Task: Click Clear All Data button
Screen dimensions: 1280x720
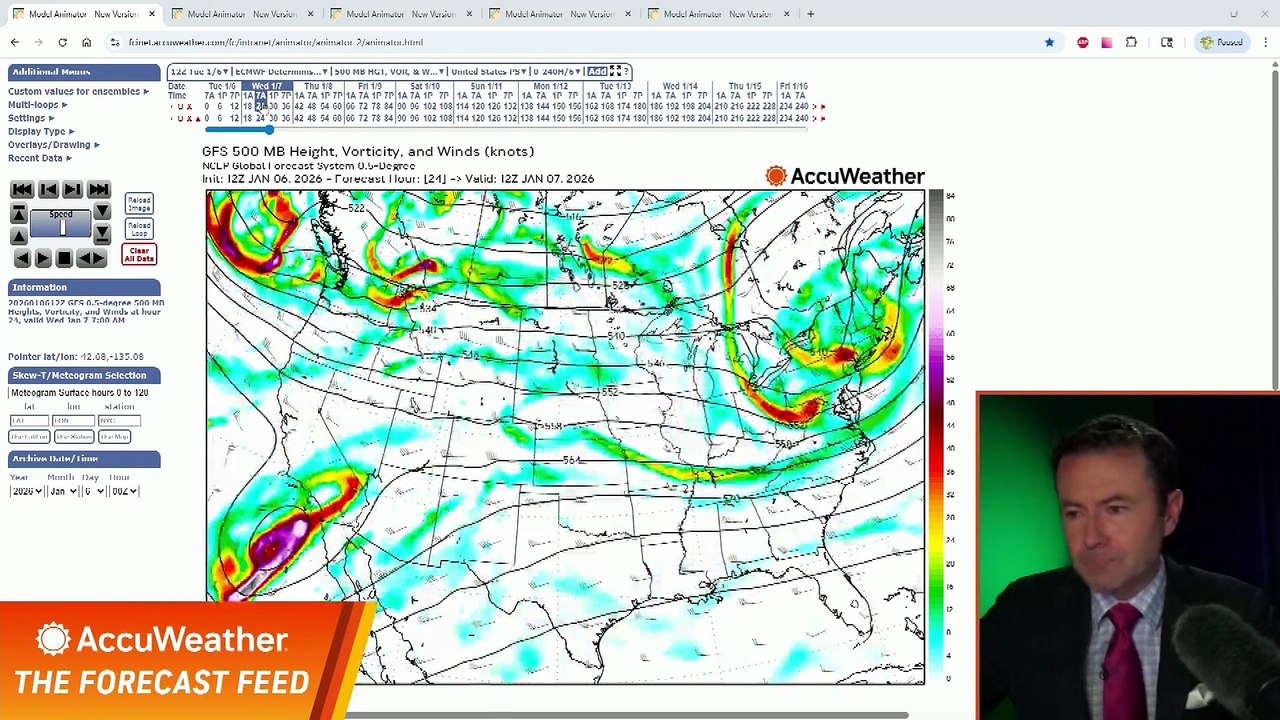Action: (139, 255)
